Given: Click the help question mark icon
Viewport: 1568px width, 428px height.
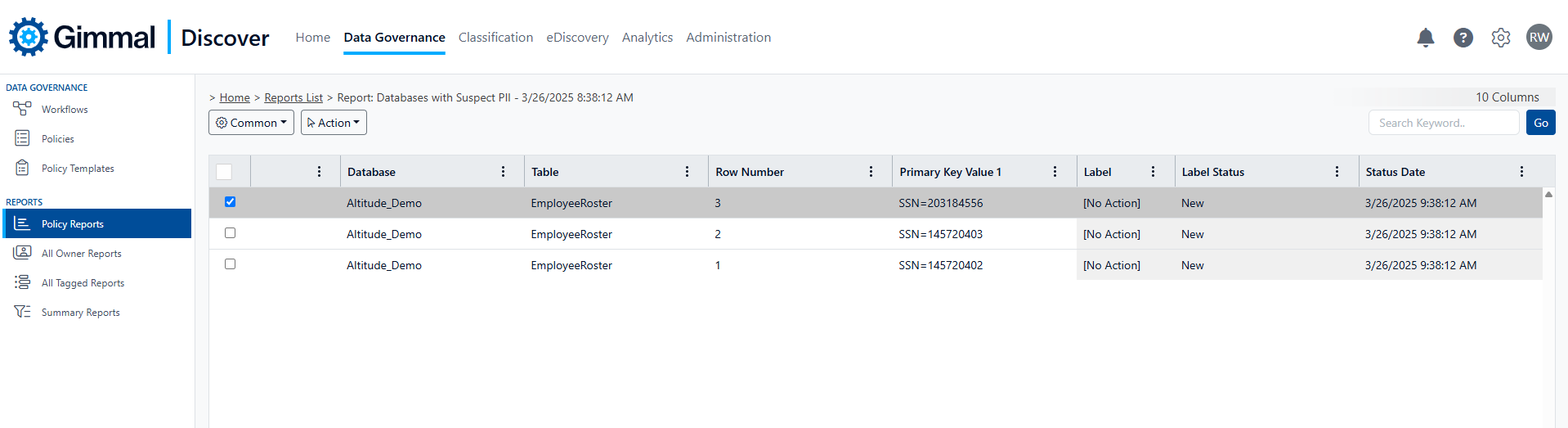Looking at the screenshot, I should coord(1463,38).
